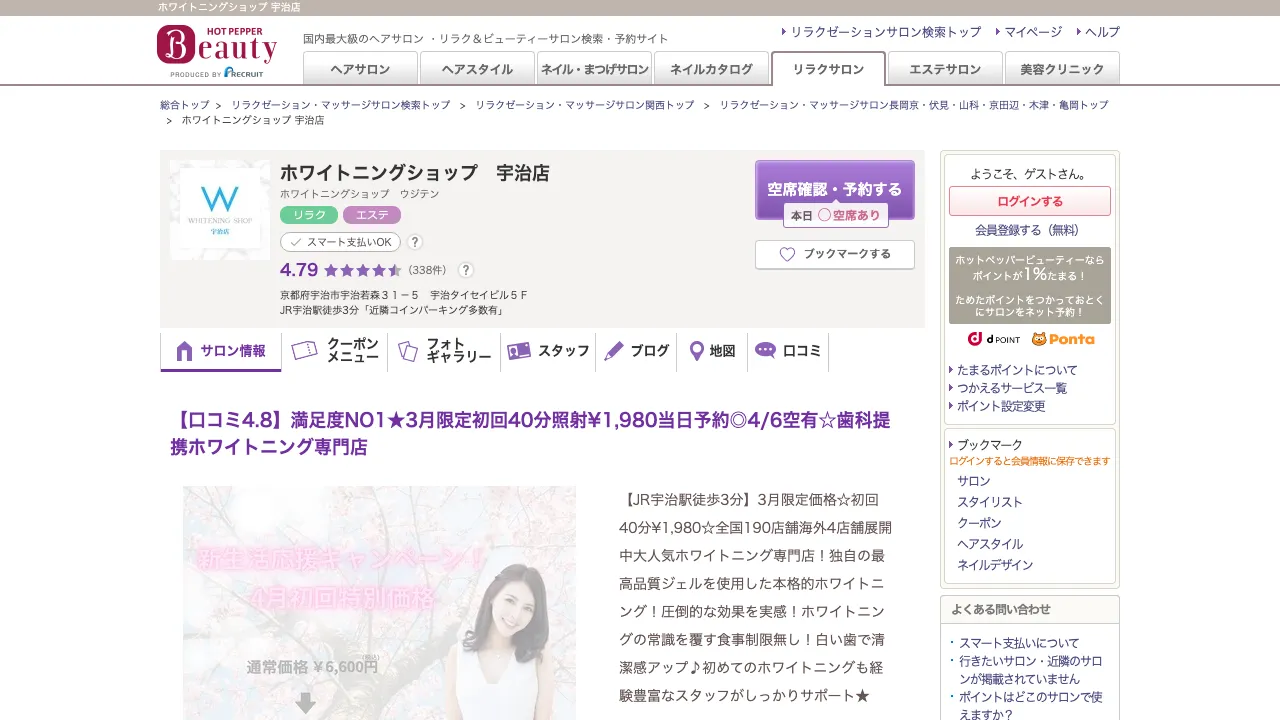Open the エステサロン tab
1280x720 pixels.
945,68
